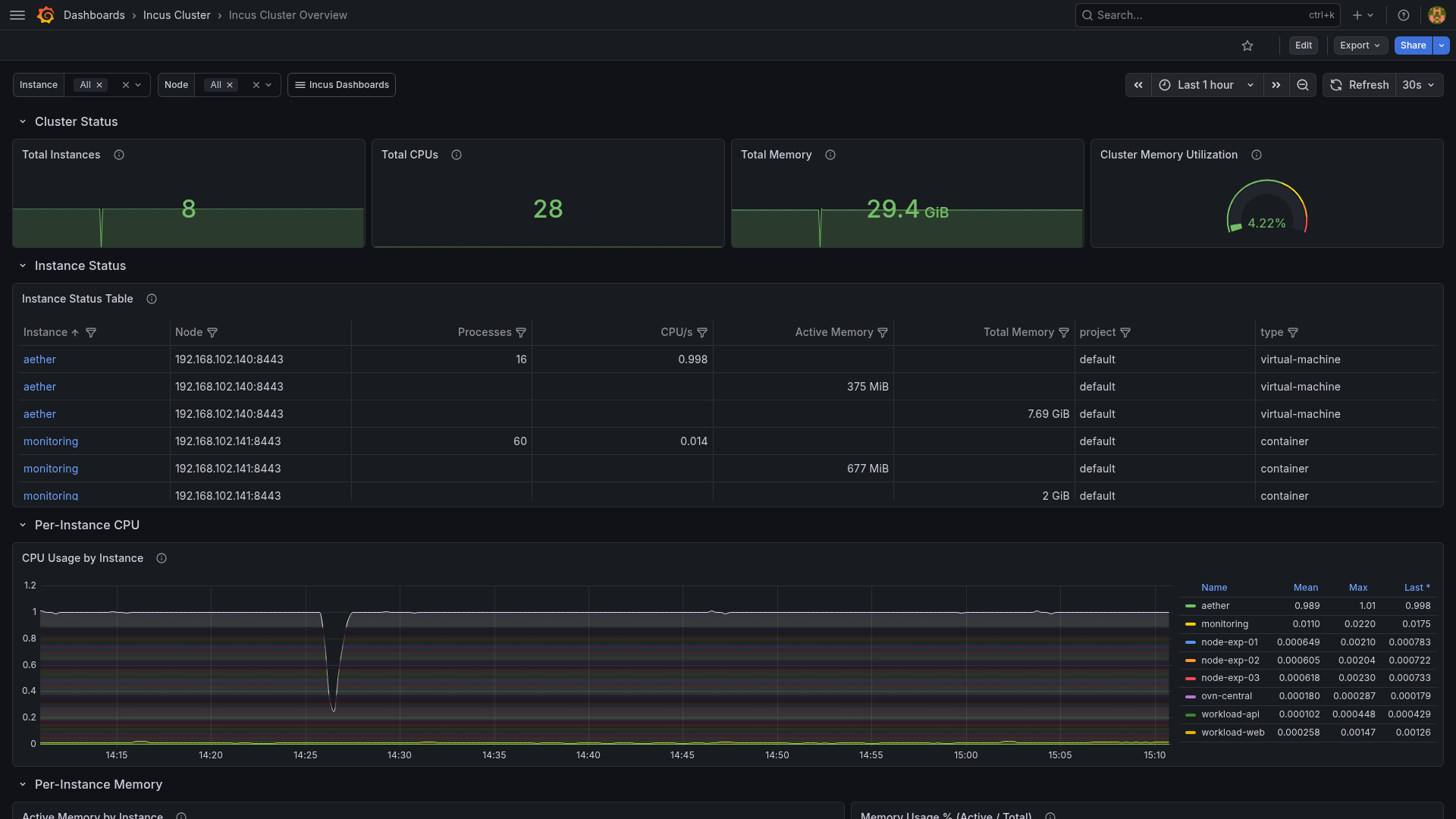Open the user profile avatar
The image size is (1456, 819).
(1436, 15)
